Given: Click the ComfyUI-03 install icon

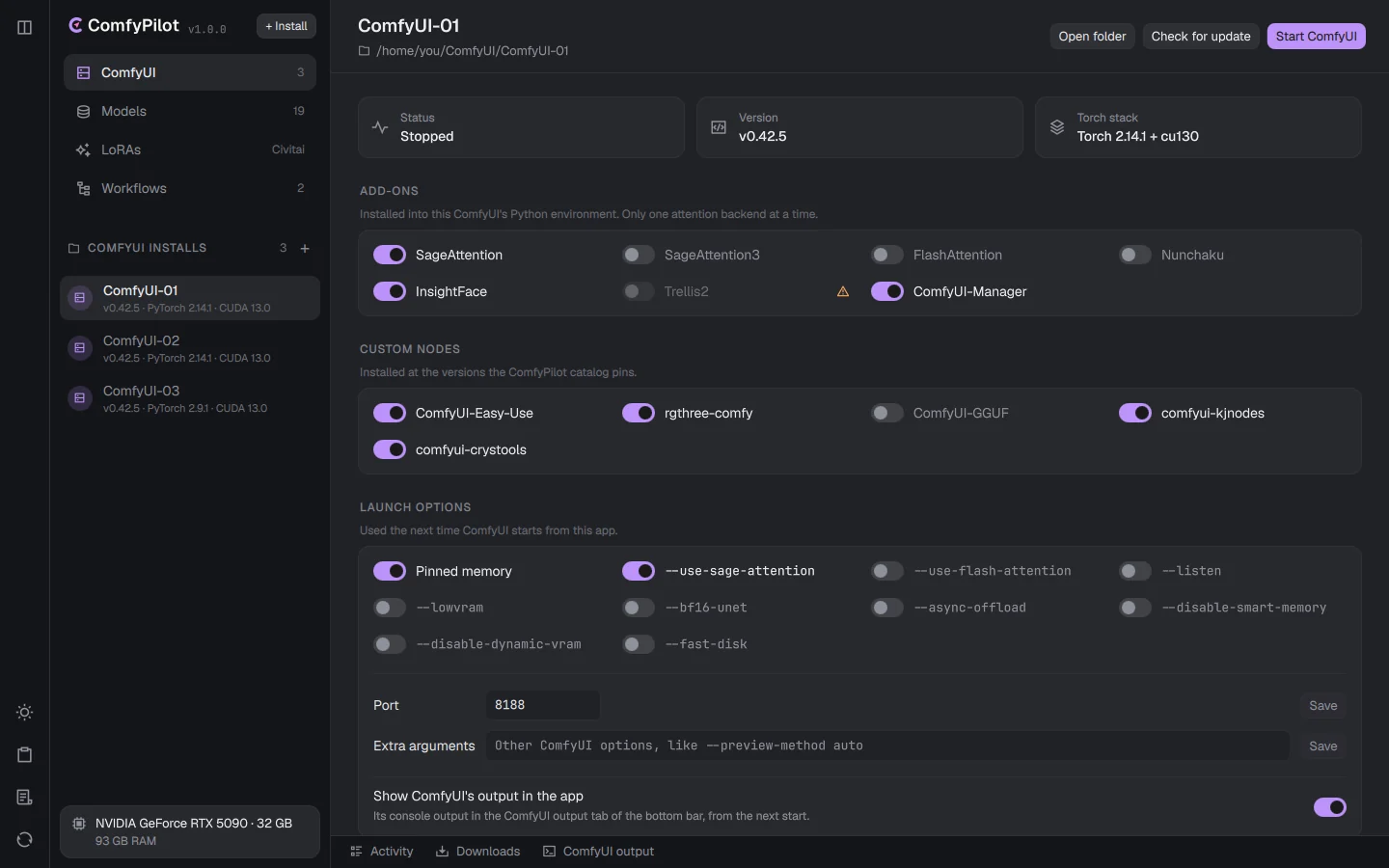Looking at the screenshot, I should click(x=80, y=398).
